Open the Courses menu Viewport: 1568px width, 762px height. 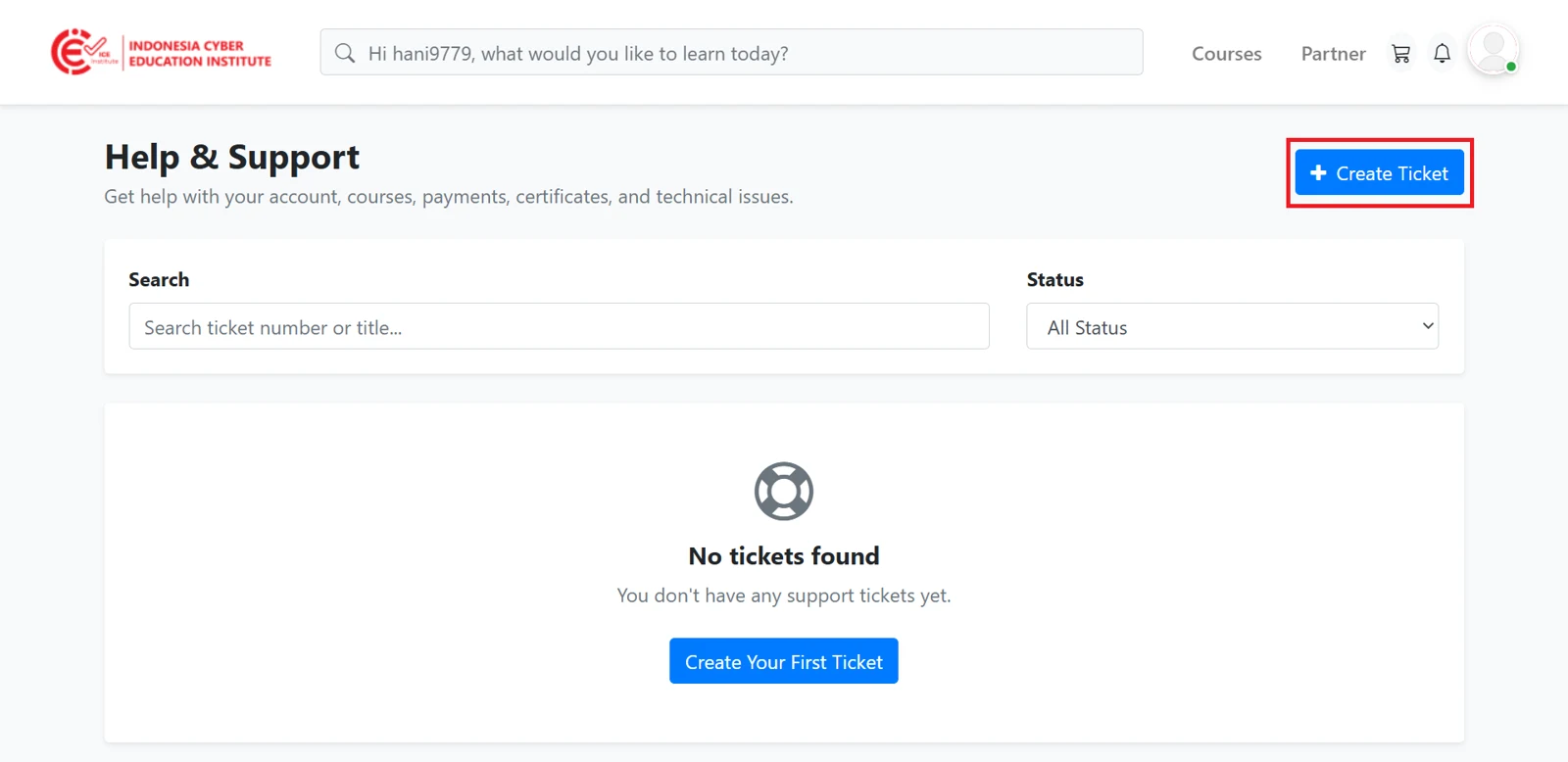click(x=1226, y=54)
